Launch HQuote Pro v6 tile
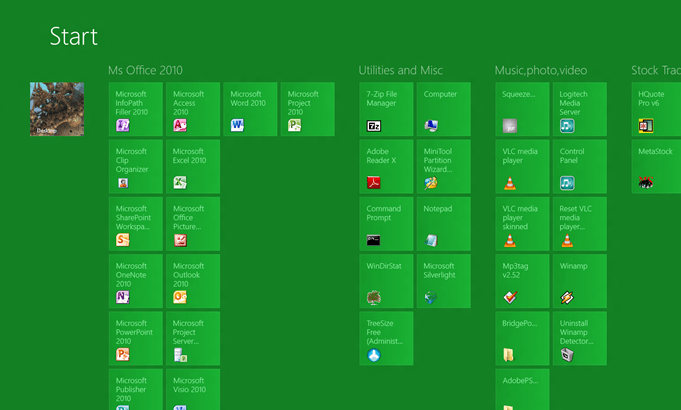 coord(656,109)
